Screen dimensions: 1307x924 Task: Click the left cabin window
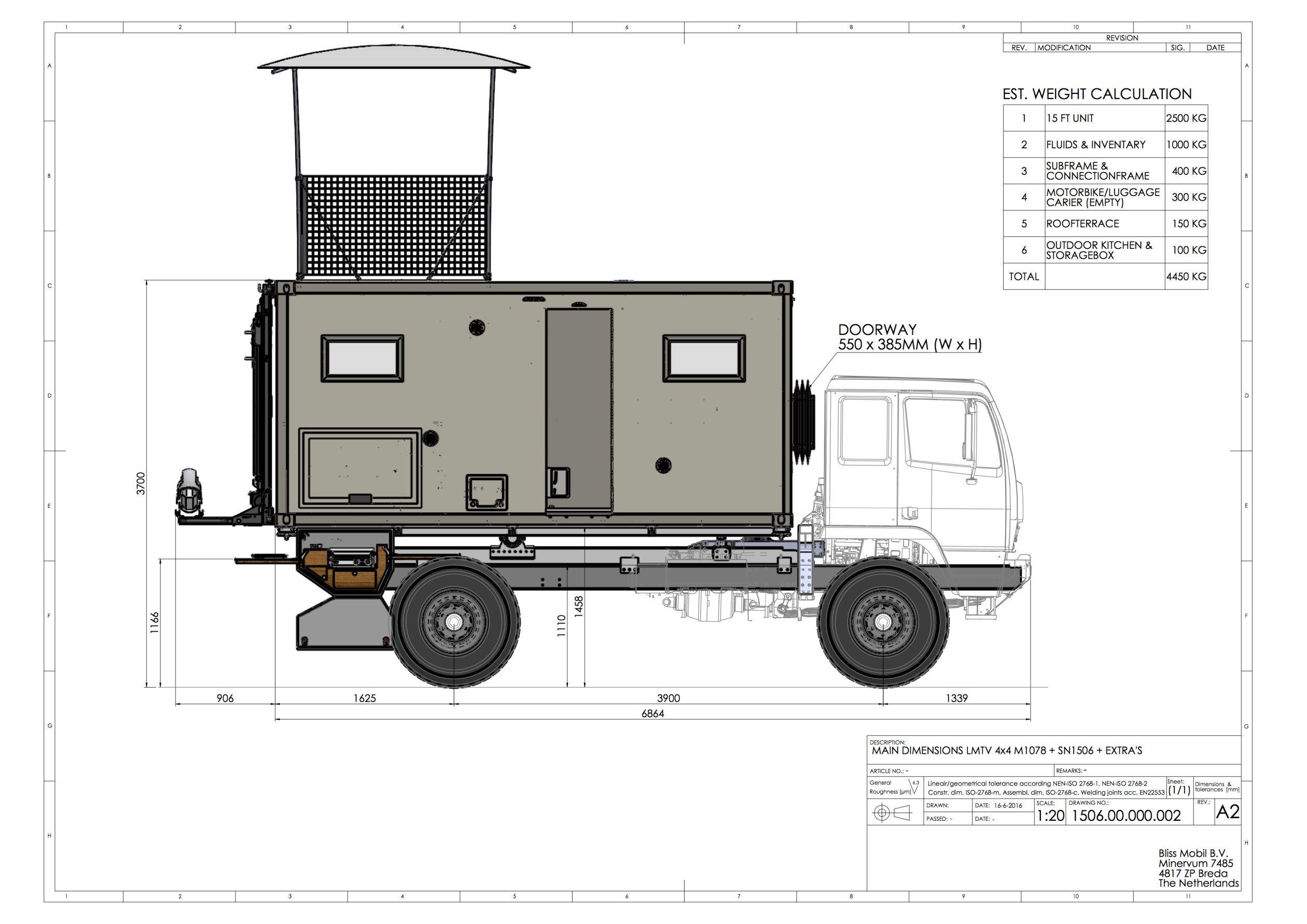click(362, 358)
